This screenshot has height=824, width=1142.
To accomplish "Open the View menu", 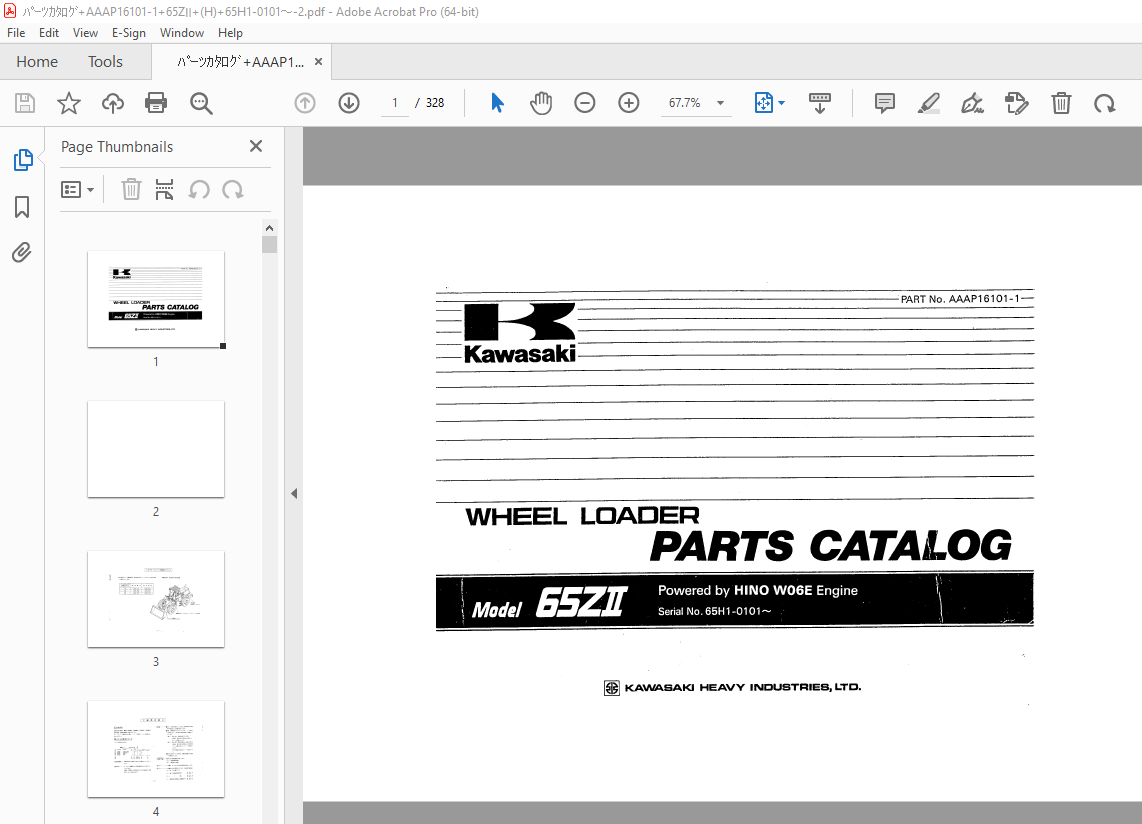I will pyautogui.click(x=85, y=33).
